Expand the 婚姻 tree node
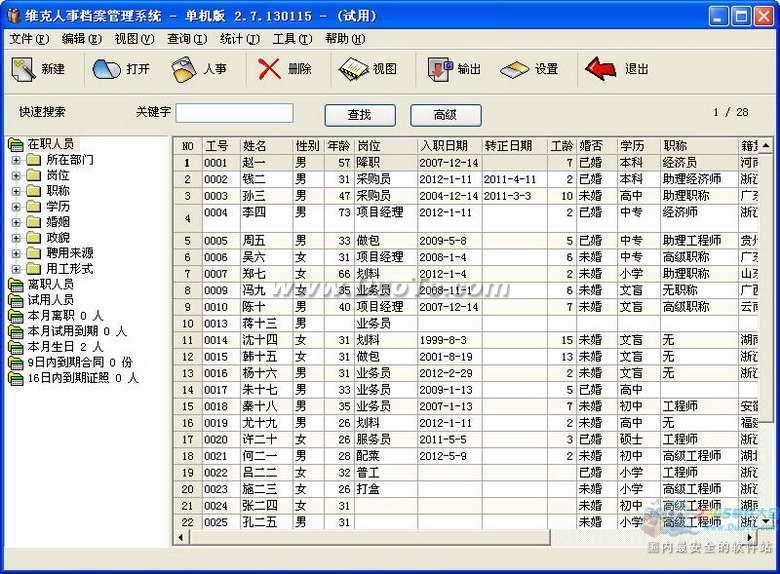The height and width of the screenshot is (574, 780). (16, 222)
